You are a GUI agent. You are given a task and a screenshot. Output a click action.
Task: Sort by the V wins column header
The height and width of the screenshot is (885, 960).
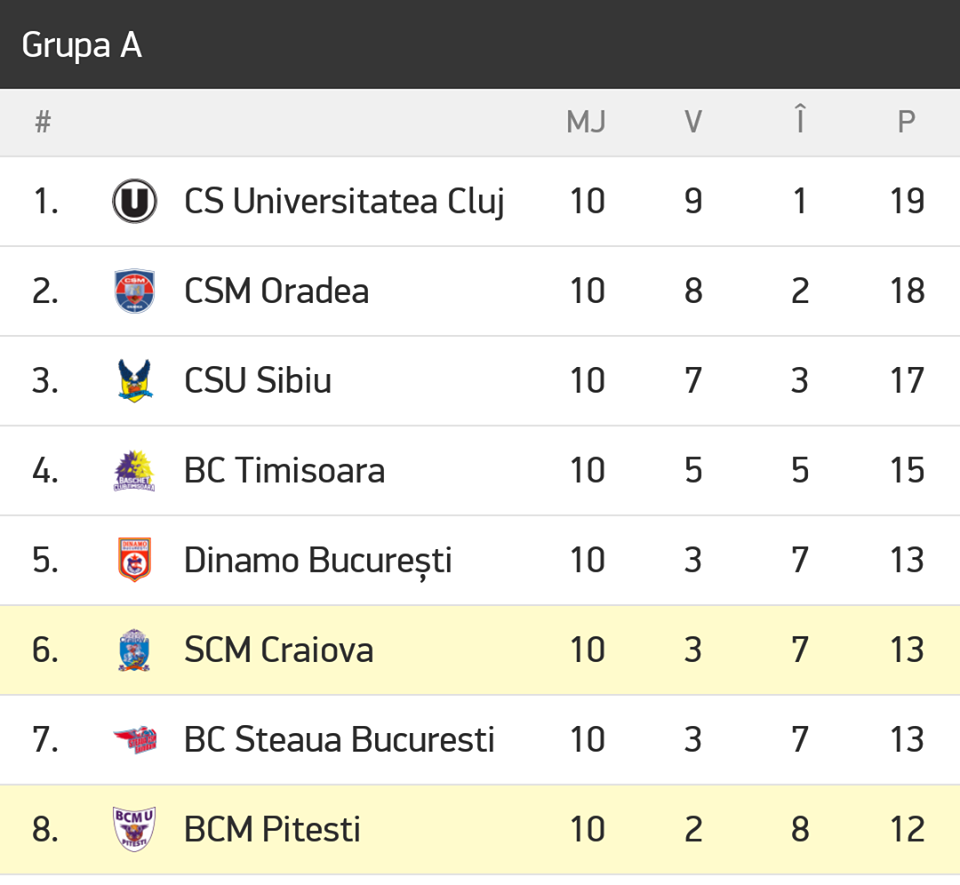[693, 122]
